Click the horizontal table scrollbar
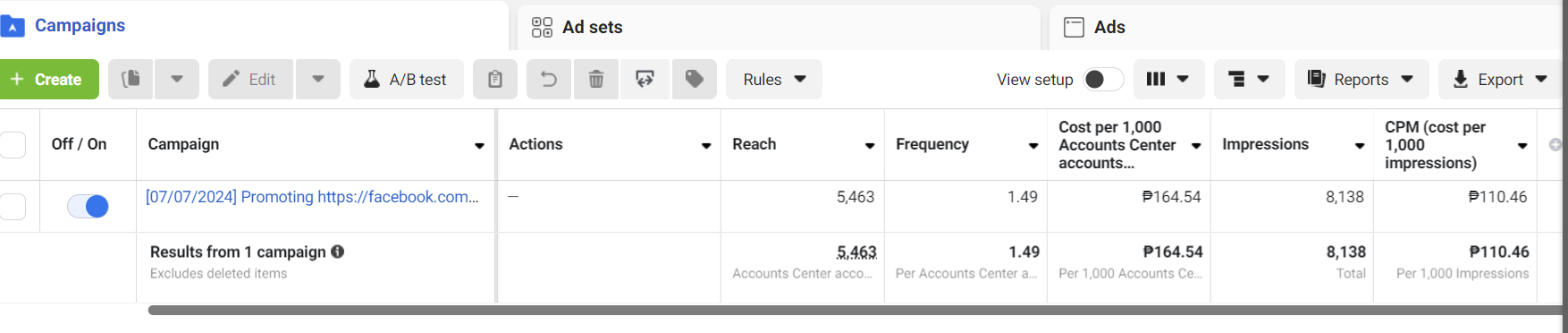 (854, 310)
